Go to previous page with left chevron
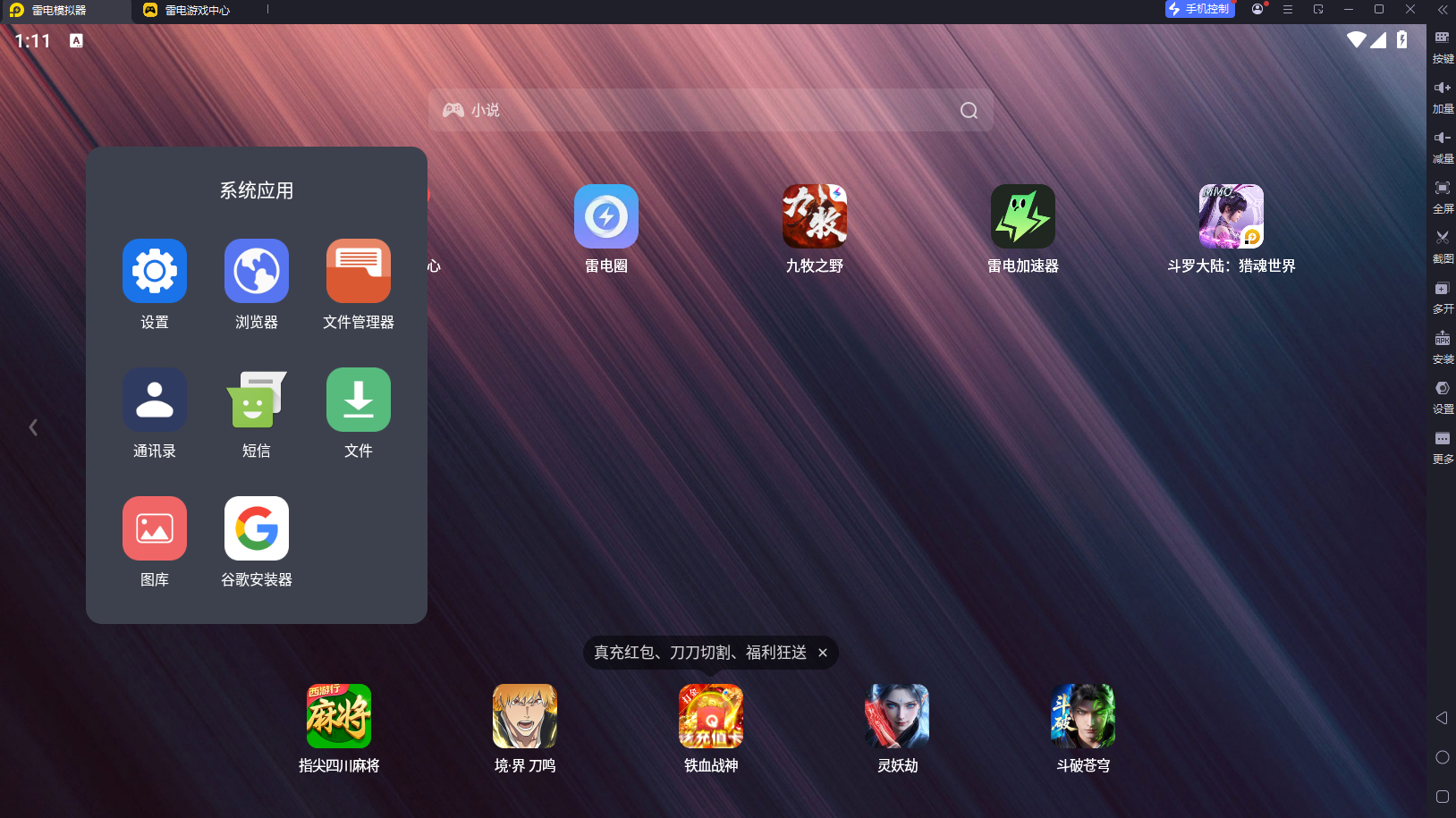 (33, 427)
